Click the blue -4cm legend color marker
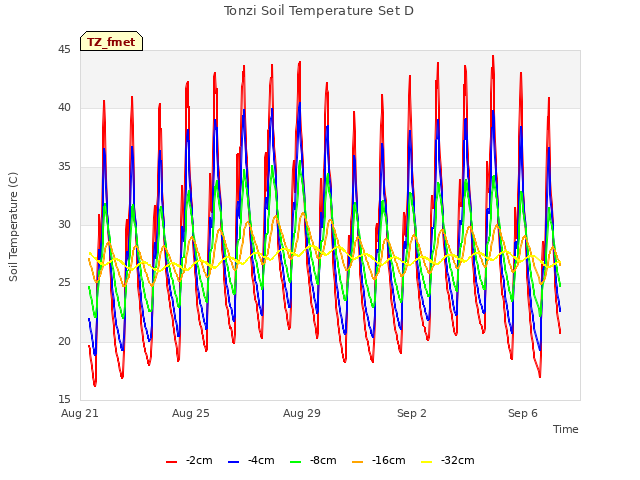Screen dimensions: 640x480 click(233, 462)
